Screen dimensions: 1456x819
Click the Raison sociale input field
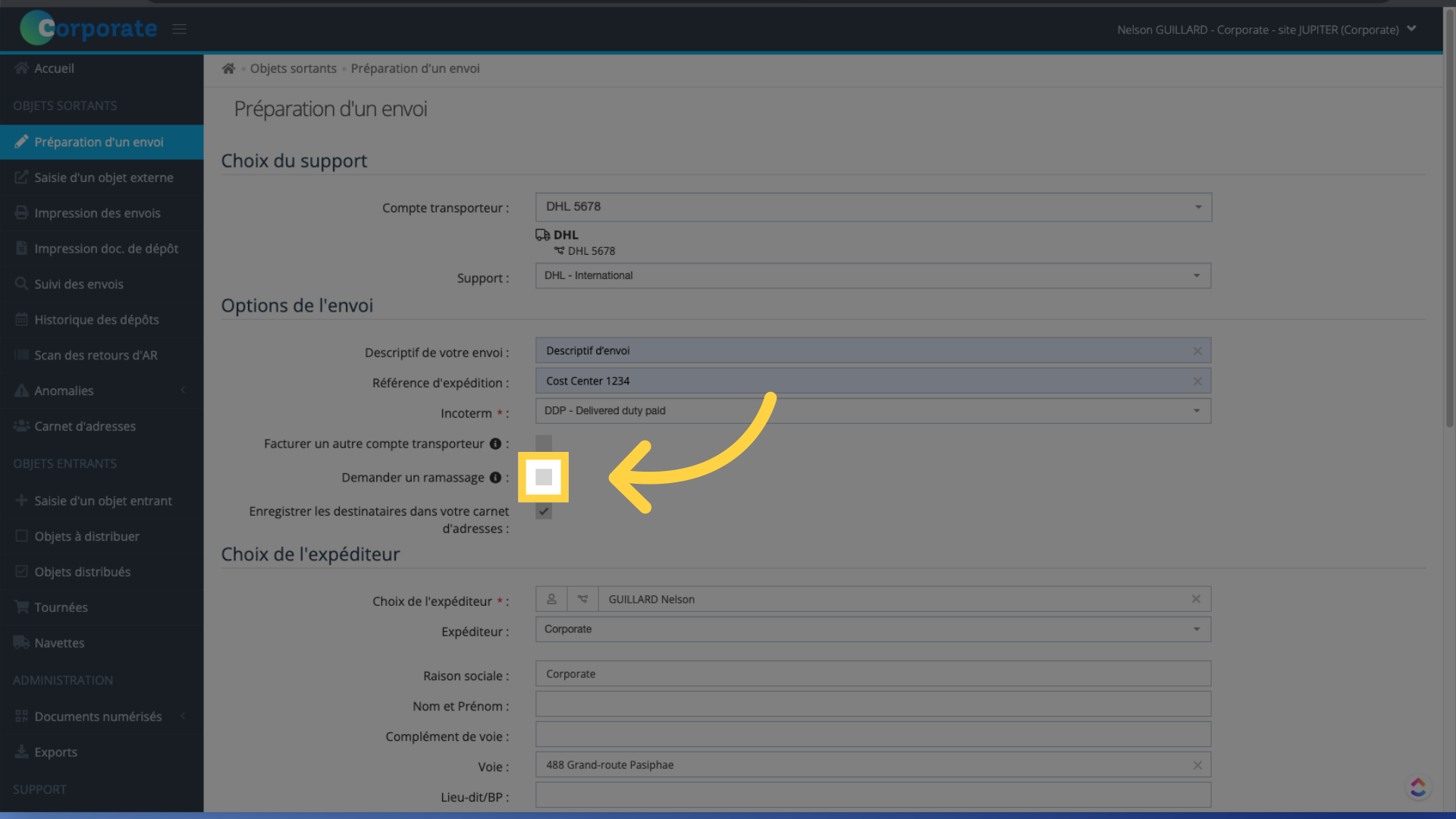coord(873,673)
